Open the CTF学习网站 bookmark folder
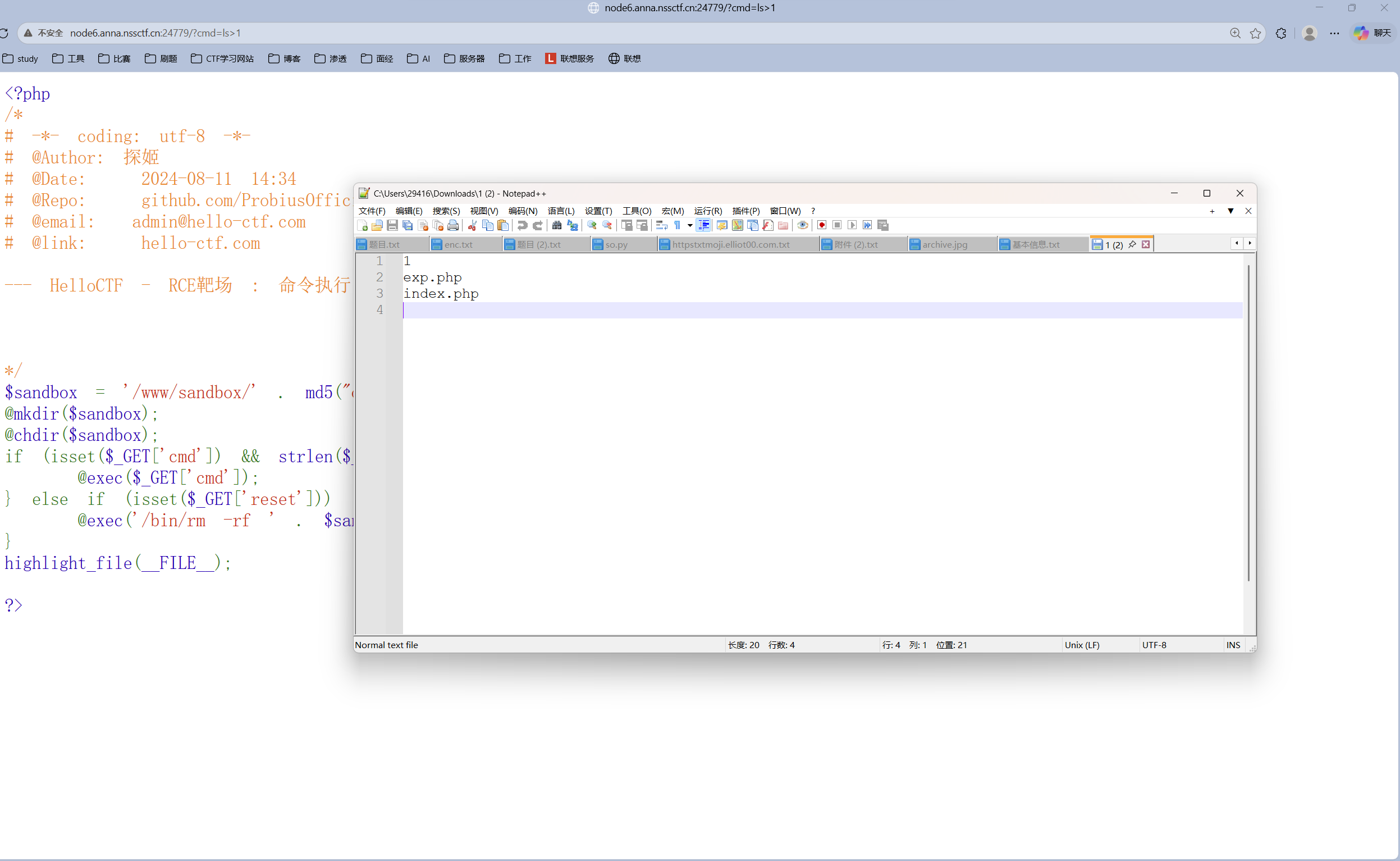The width and height of the screenshot is (1400, 861). pos(222,58)
